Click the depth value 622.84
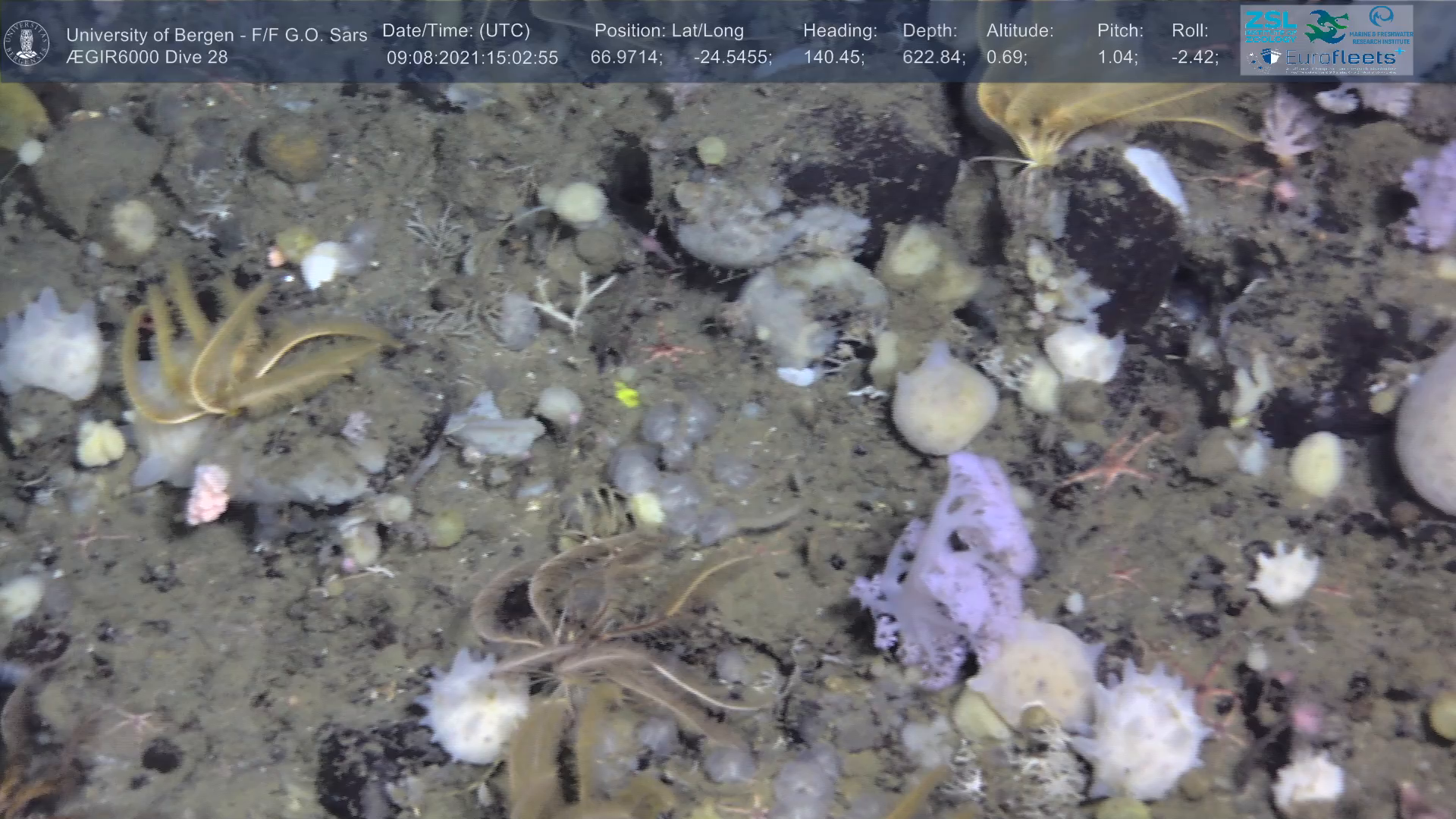Image resolution: width=1456 pixels, height=819 pixels. click(933, 58)
